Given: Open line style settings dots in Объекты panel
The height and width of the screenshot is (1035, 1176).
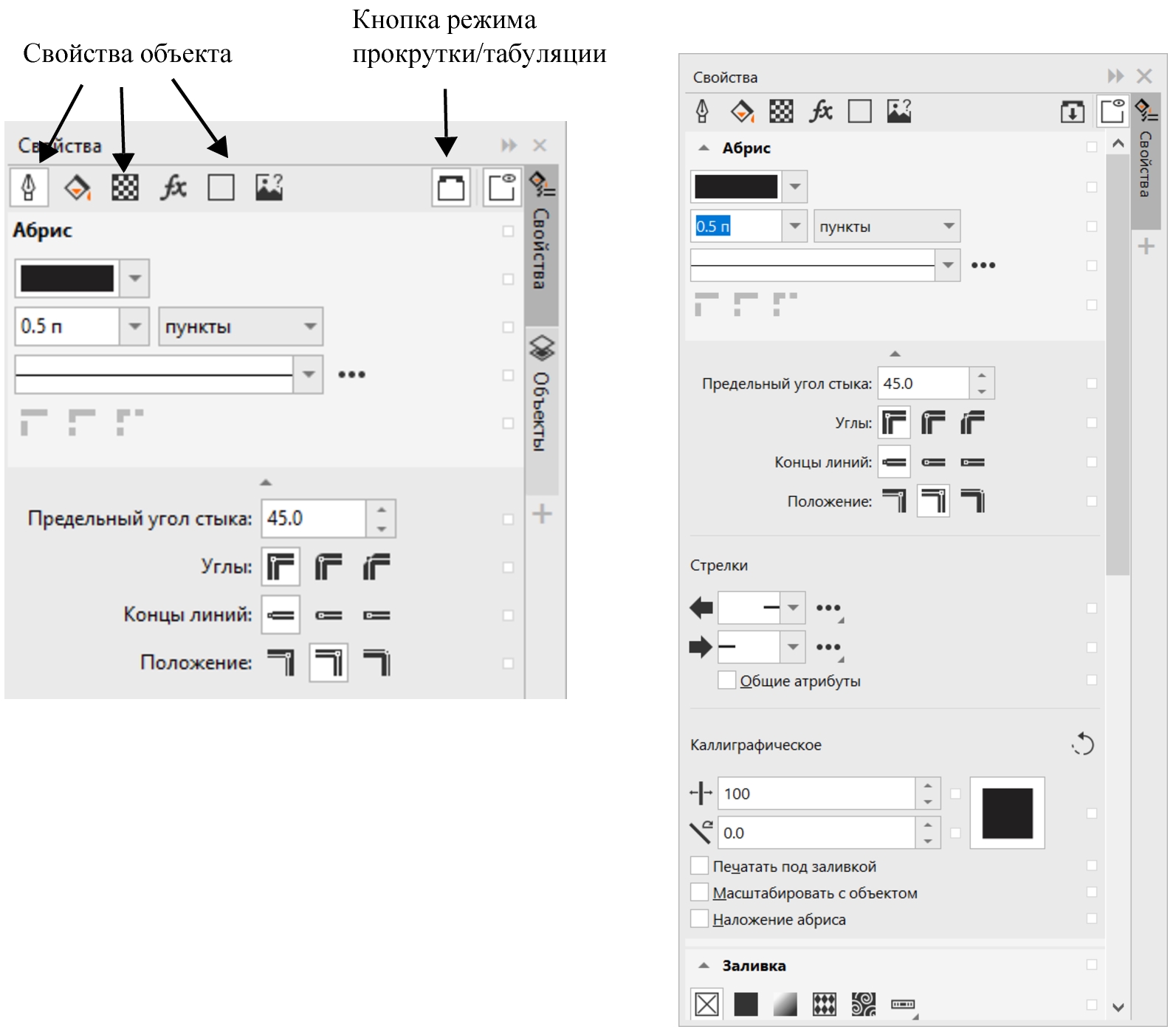Looking at the screenshot, I should pyautogui.click(x=351, y=374).
